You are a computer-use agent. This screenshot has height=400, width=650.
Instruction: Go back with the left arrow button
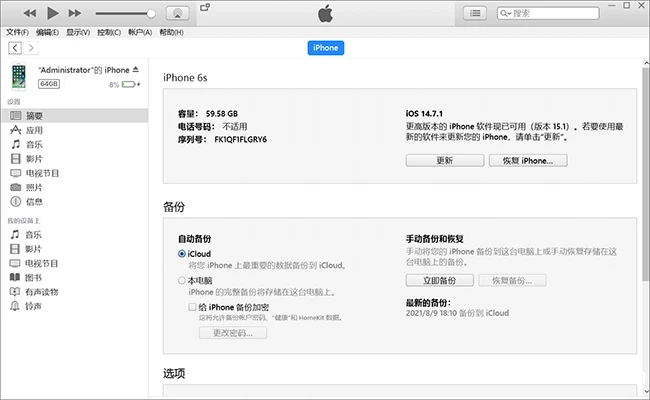tap(15, 48)
